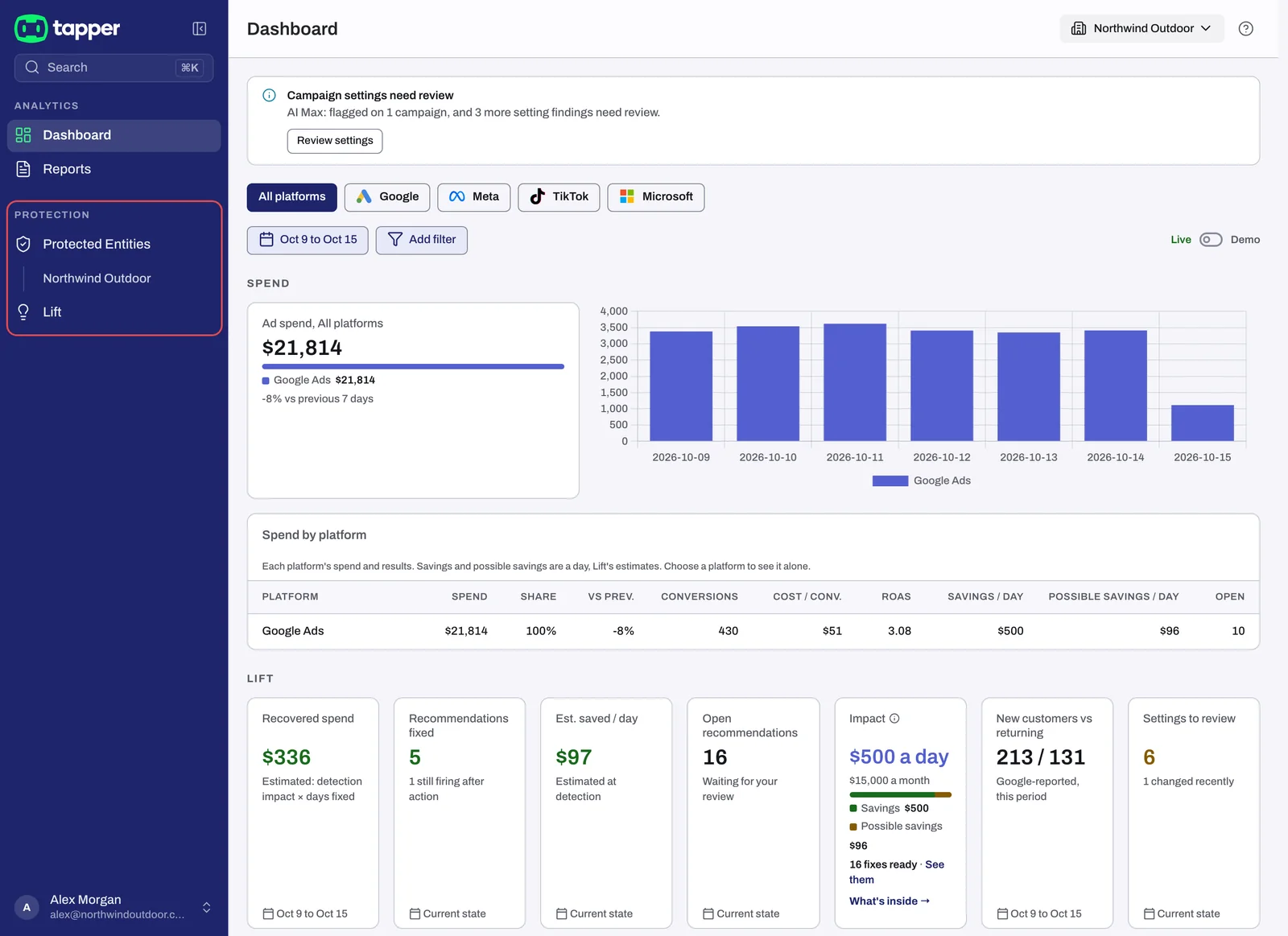Click the Google Ads chart legend swatch
The width and height of the screenshot is (1288, 936).
tap(890, 480)
